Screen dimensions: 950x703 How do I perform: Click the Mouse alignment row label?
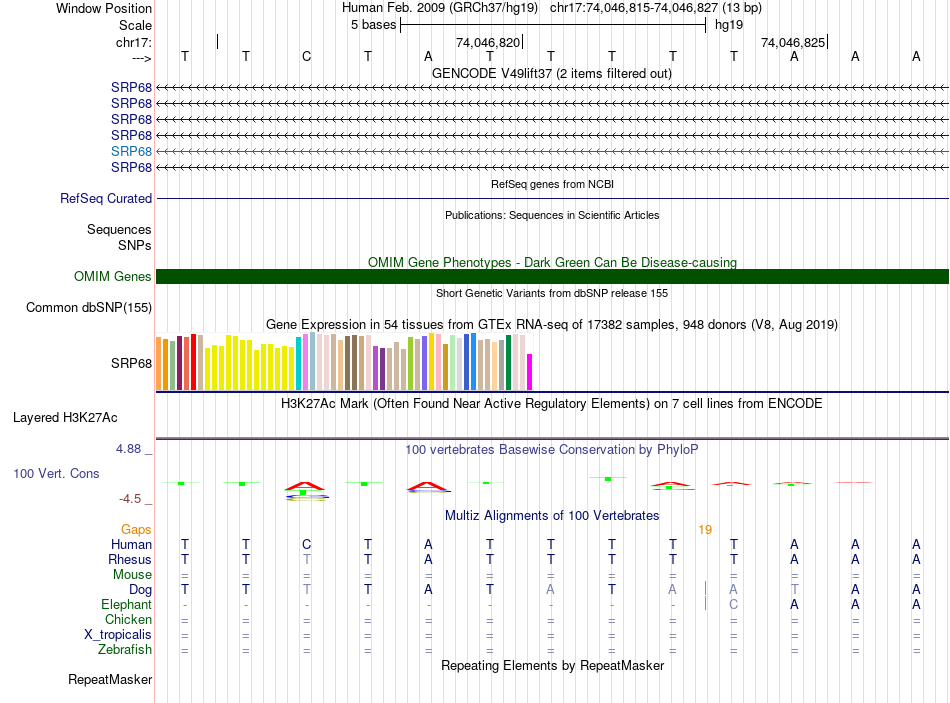132,575
